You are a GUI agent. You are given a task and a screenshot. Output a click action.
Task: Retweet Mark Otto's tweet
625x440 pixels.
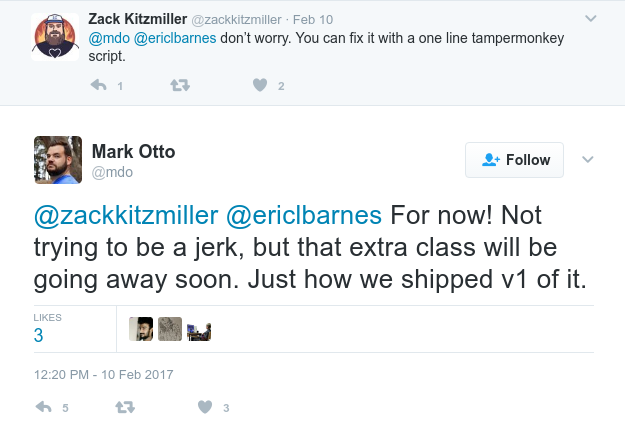125,407
